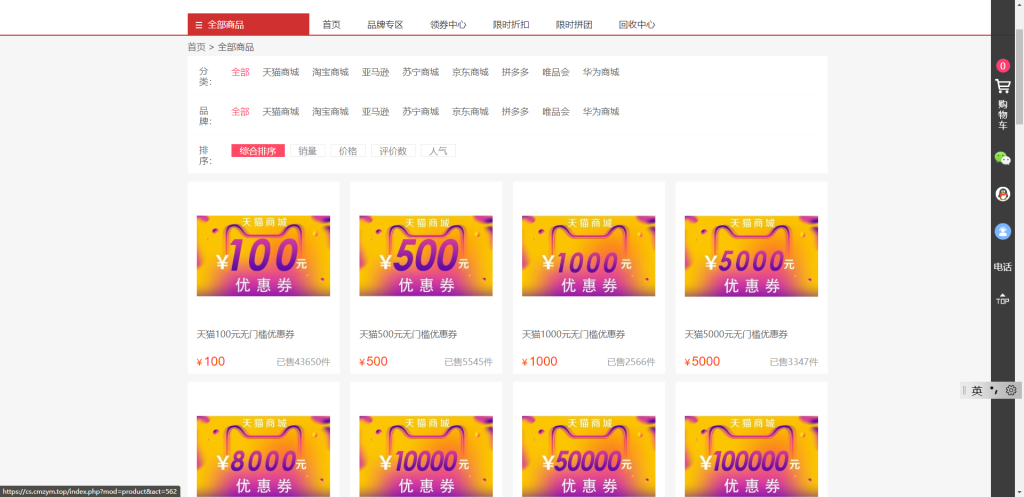Click the 全部商品 breadcrumb link
Image resolution: width=1024 pixels, height=497 pixels.
[x=236, y=47]
